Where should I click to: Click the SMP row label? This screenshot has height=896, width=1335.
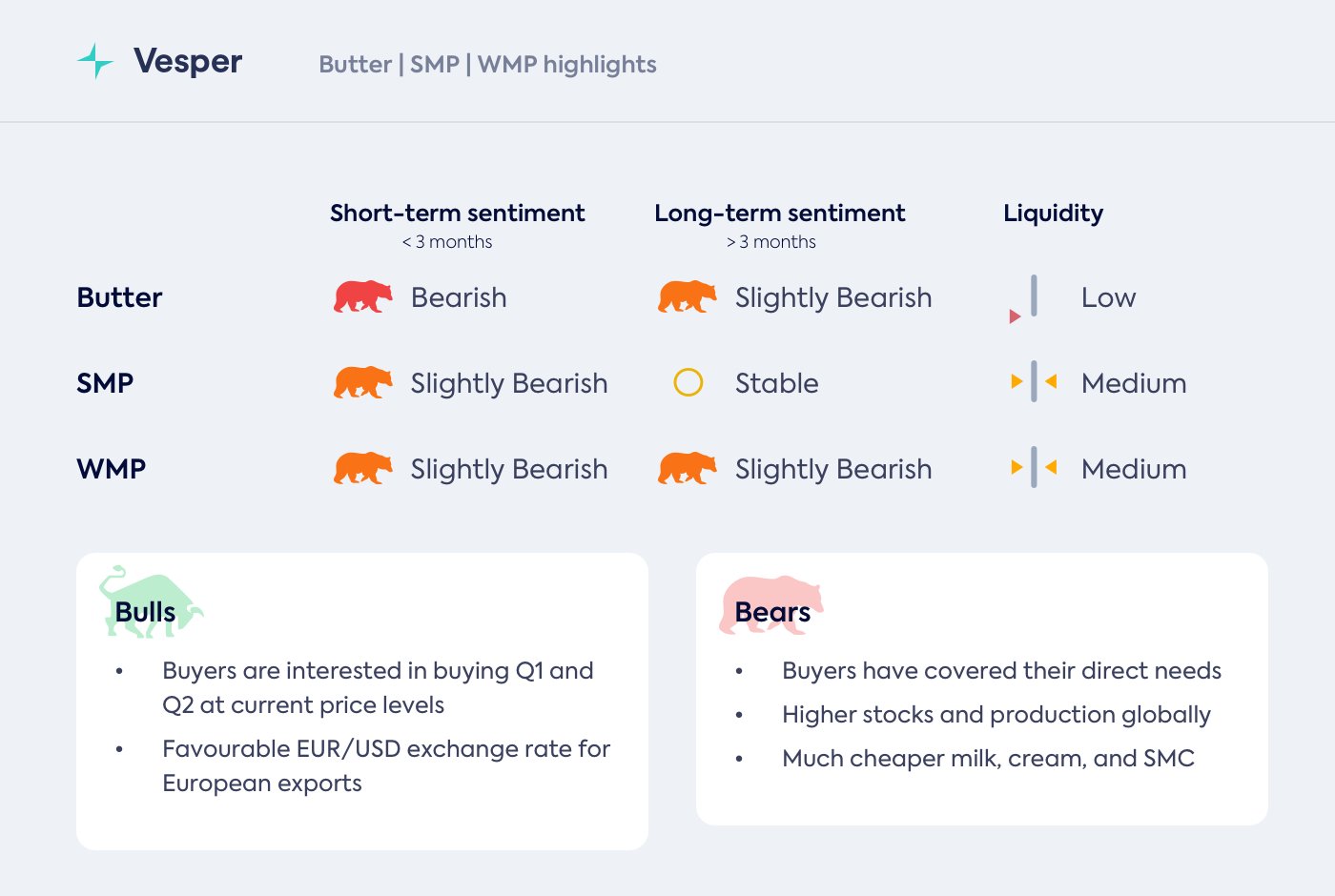(x=105, y=383)
